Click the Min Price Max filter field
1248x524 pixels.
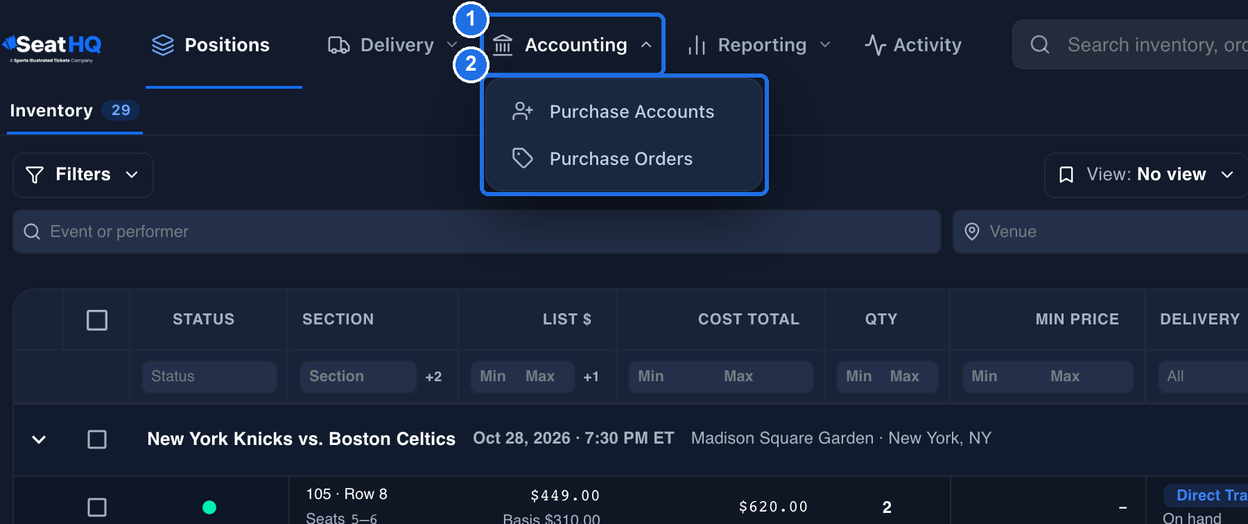(1088, 376)
